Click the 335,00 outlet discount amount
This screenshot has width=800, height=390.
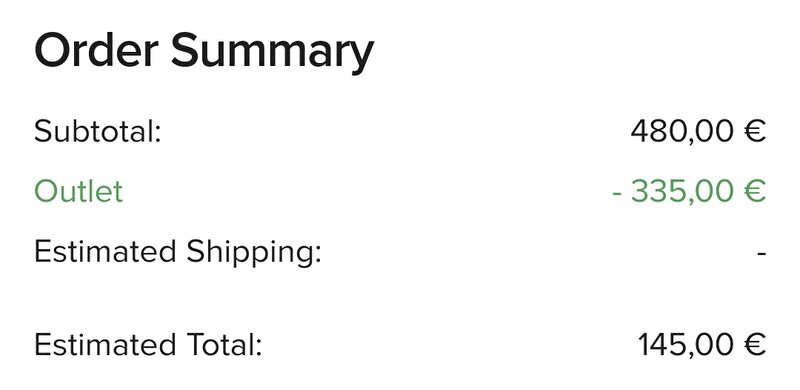pyautogui.click(x=683, y=192)
